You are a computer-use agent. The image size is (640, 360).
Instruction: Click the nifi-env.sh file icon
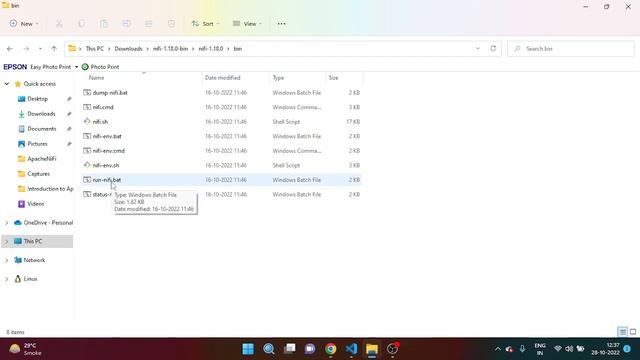[87, 165]
